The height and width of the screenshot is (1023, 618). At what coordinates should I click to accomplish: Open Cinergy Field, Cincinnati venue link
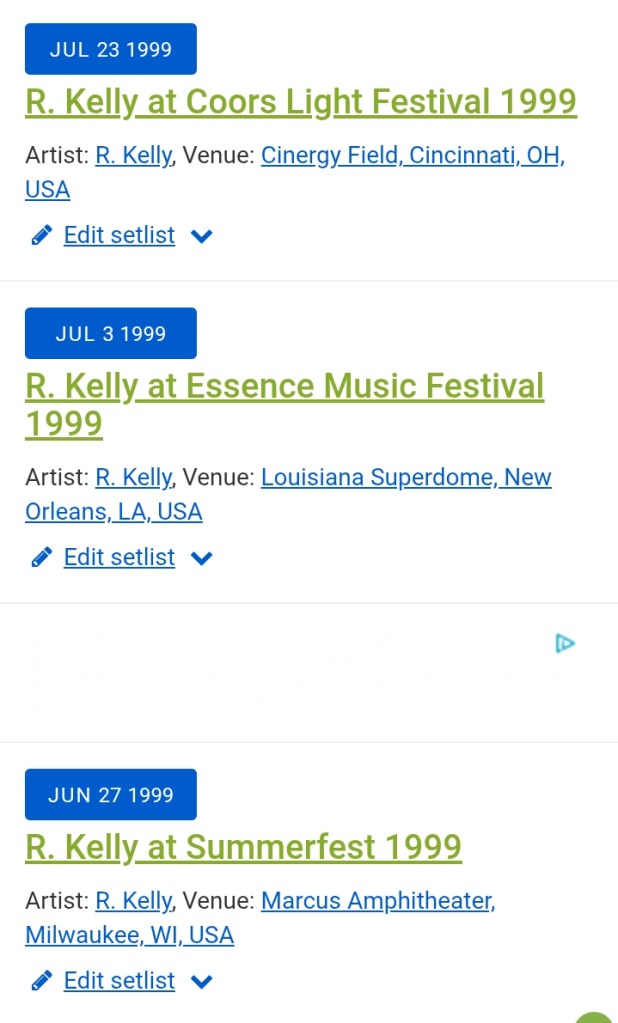click(x=412, y=156)
